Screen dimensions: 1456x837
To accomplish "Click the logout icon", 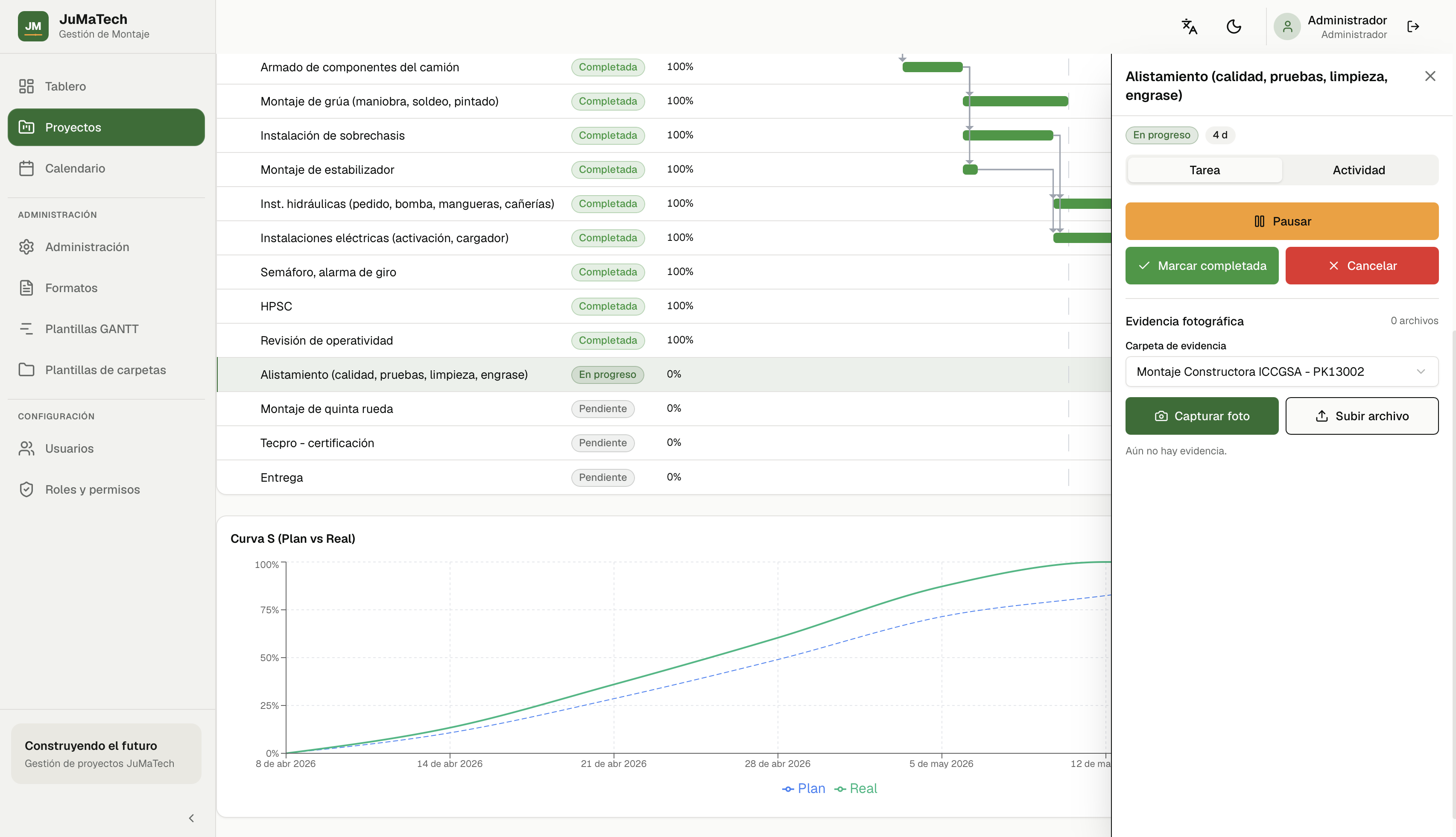I will tap(1413, 26).
